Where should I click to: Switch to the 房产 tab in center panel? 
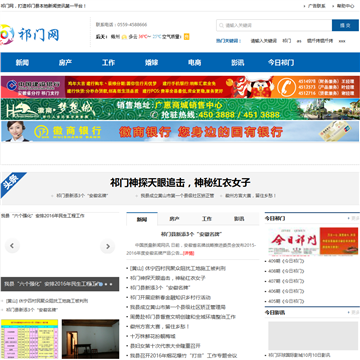(174, 219)
